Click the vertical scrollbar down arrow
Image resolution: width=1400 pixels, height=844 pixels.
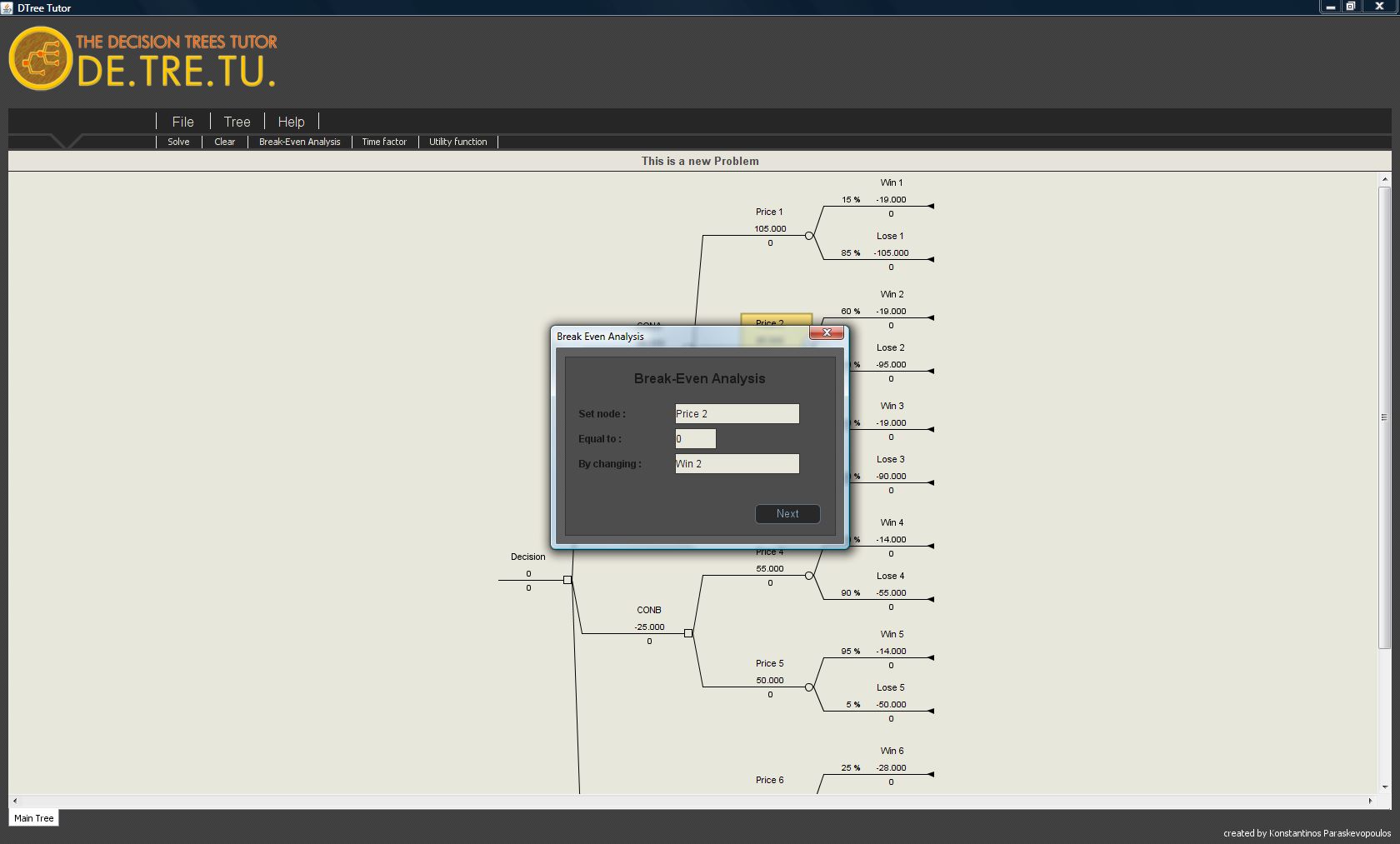(1385, 787)
